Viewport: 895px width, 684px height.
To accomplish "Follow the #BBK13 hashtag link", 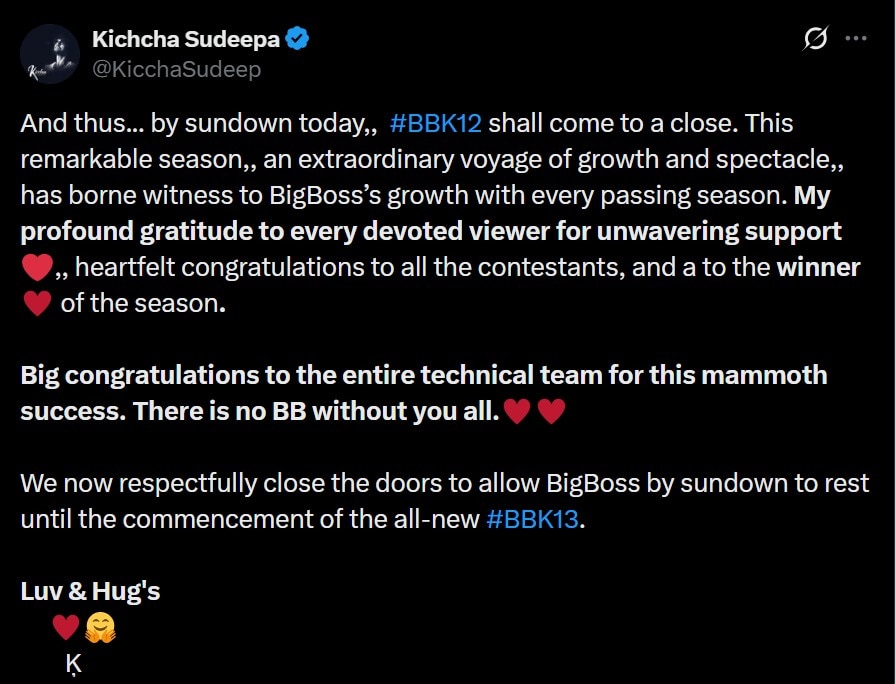I will (x=532, y=520).
